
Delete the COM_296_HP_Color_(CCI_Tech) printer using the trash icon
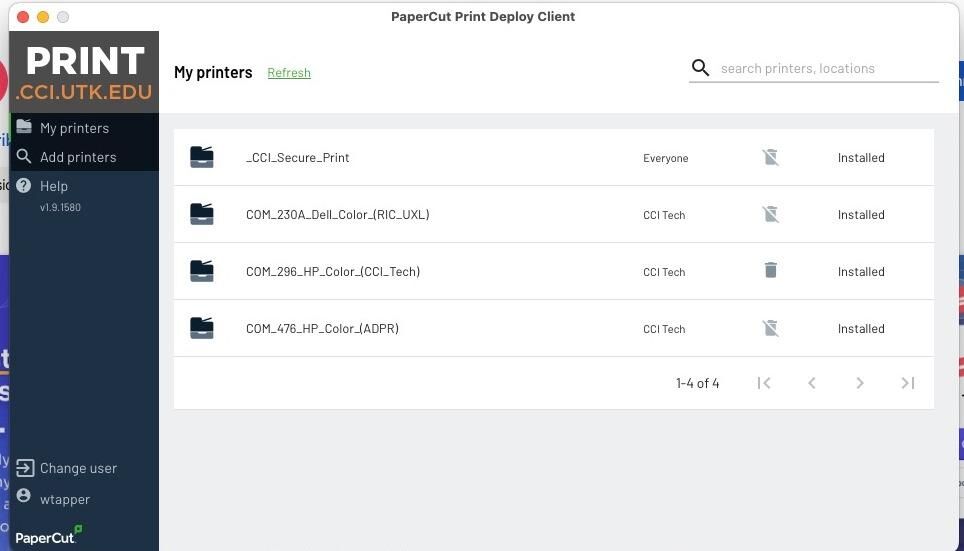770,270
